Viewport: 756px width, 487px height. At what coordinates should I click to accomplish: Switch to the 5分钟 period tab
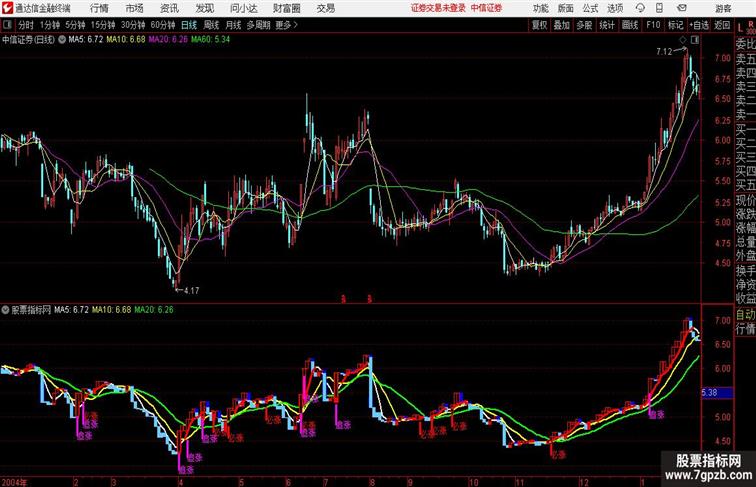point(76,25)
